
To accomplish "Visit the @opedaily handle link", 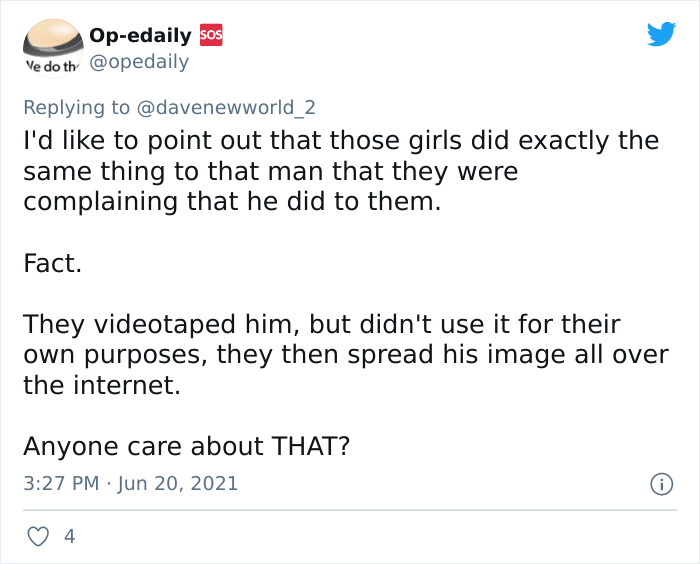I will [139, 62].
